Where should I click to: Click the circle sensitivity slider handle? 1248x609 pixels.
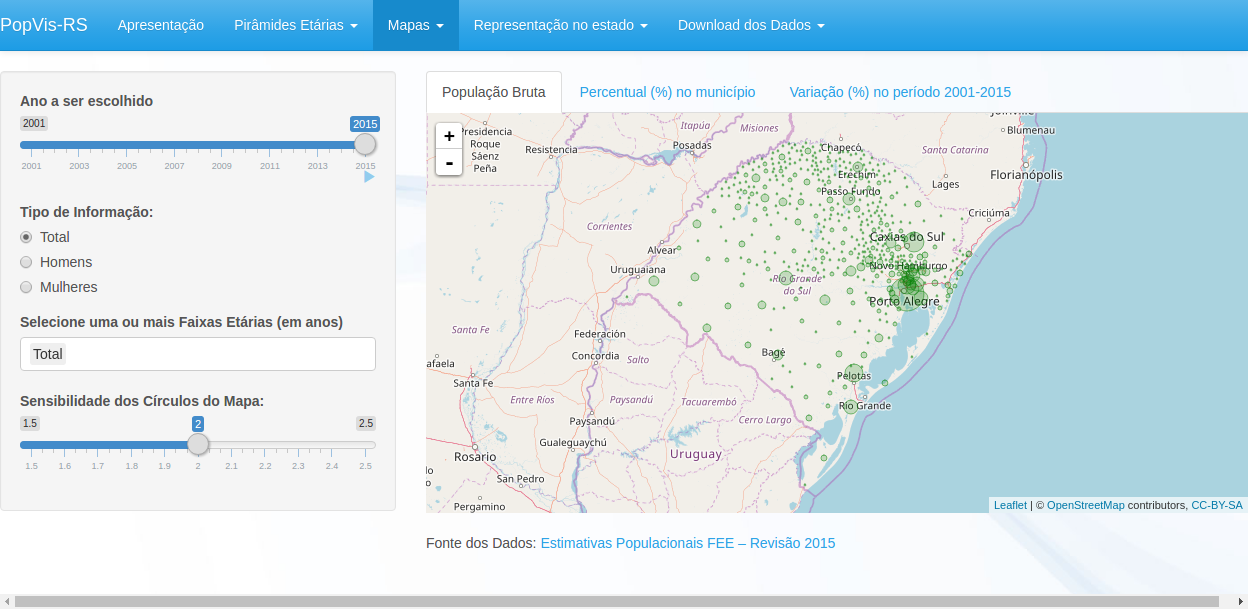(198, 444)
